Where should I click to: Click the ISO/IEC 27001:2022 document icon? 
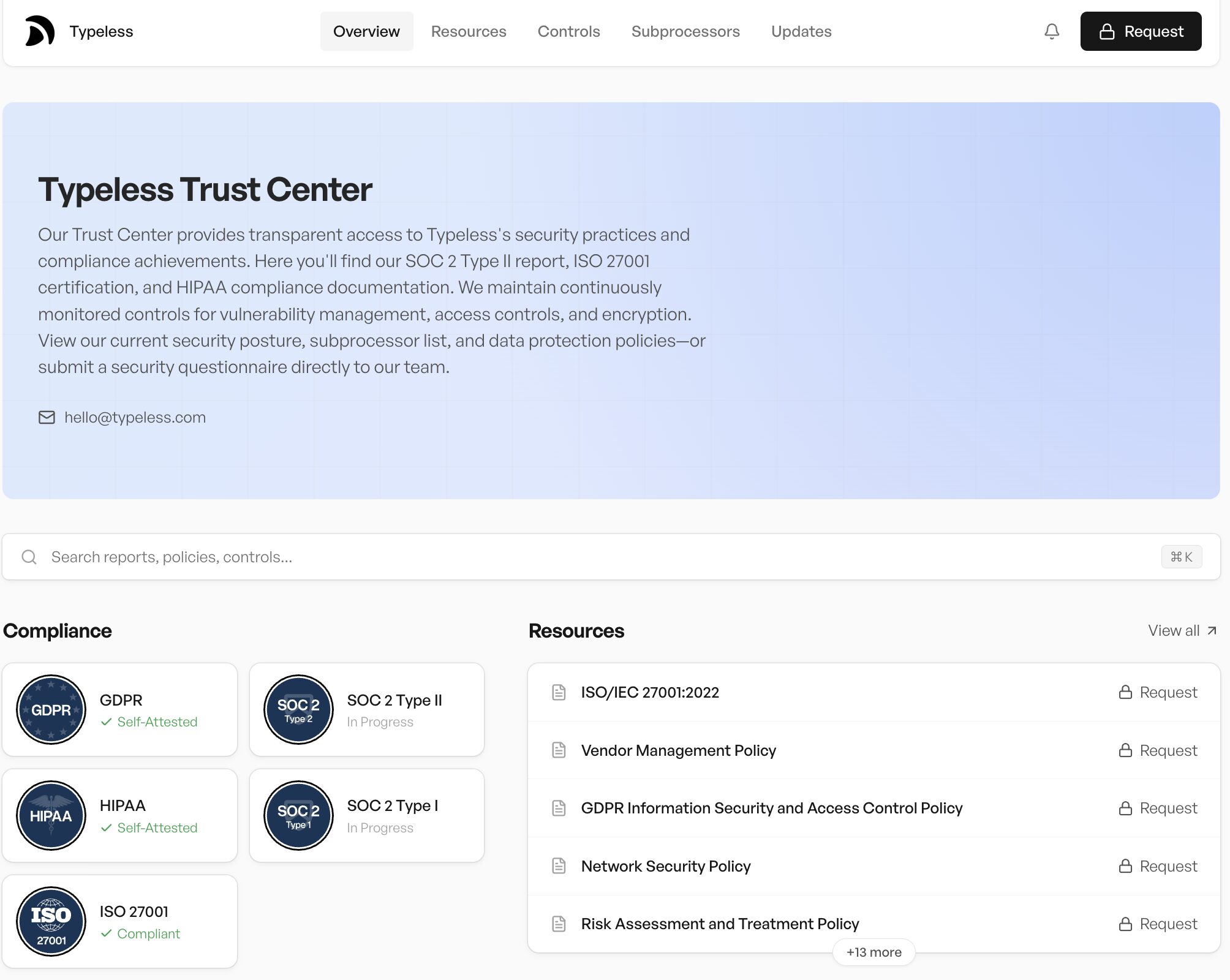pyautogui.click(x=559, y=692)
